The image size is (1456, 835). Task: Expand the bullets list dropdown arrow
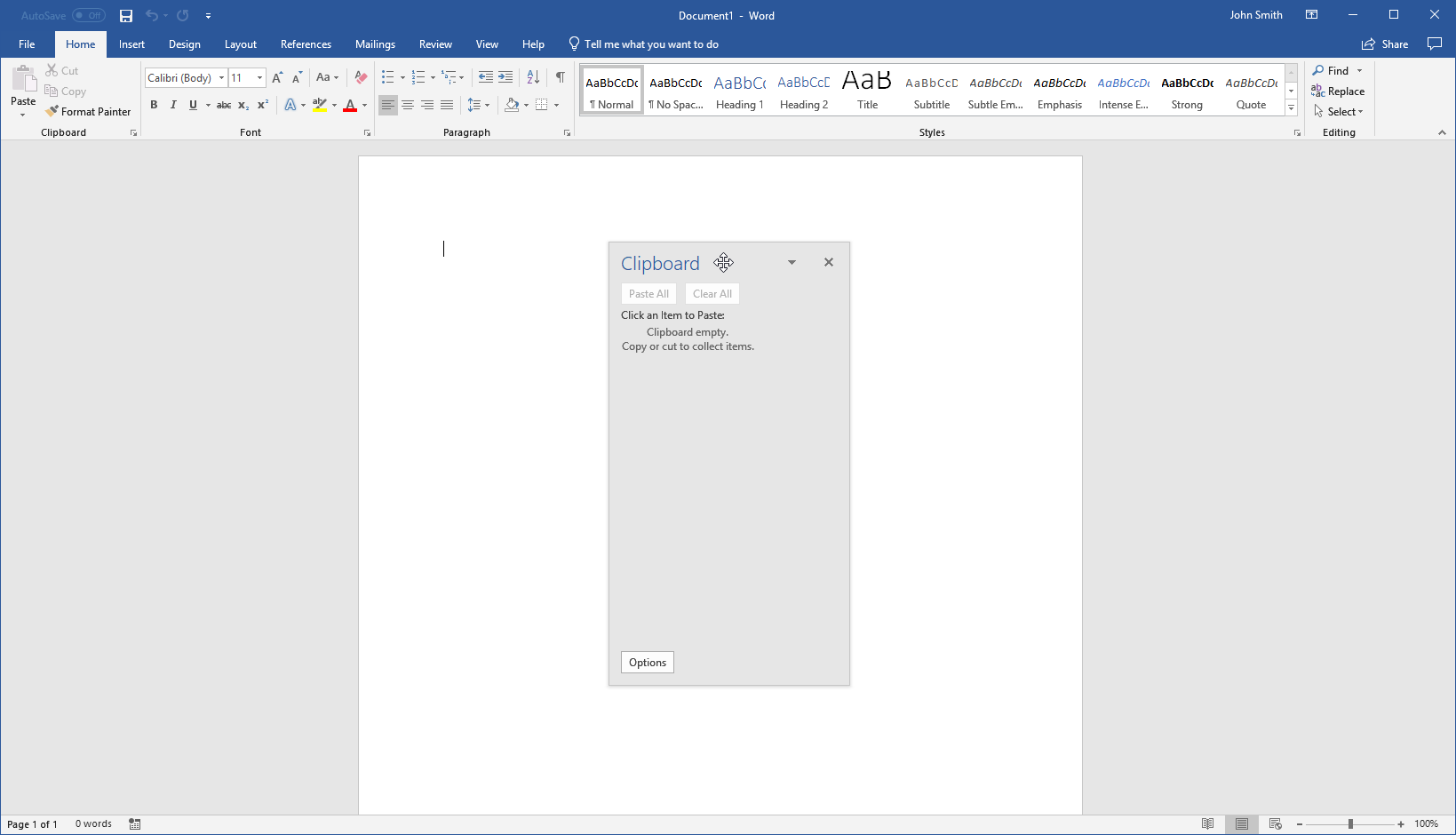(x=402, y=78)
